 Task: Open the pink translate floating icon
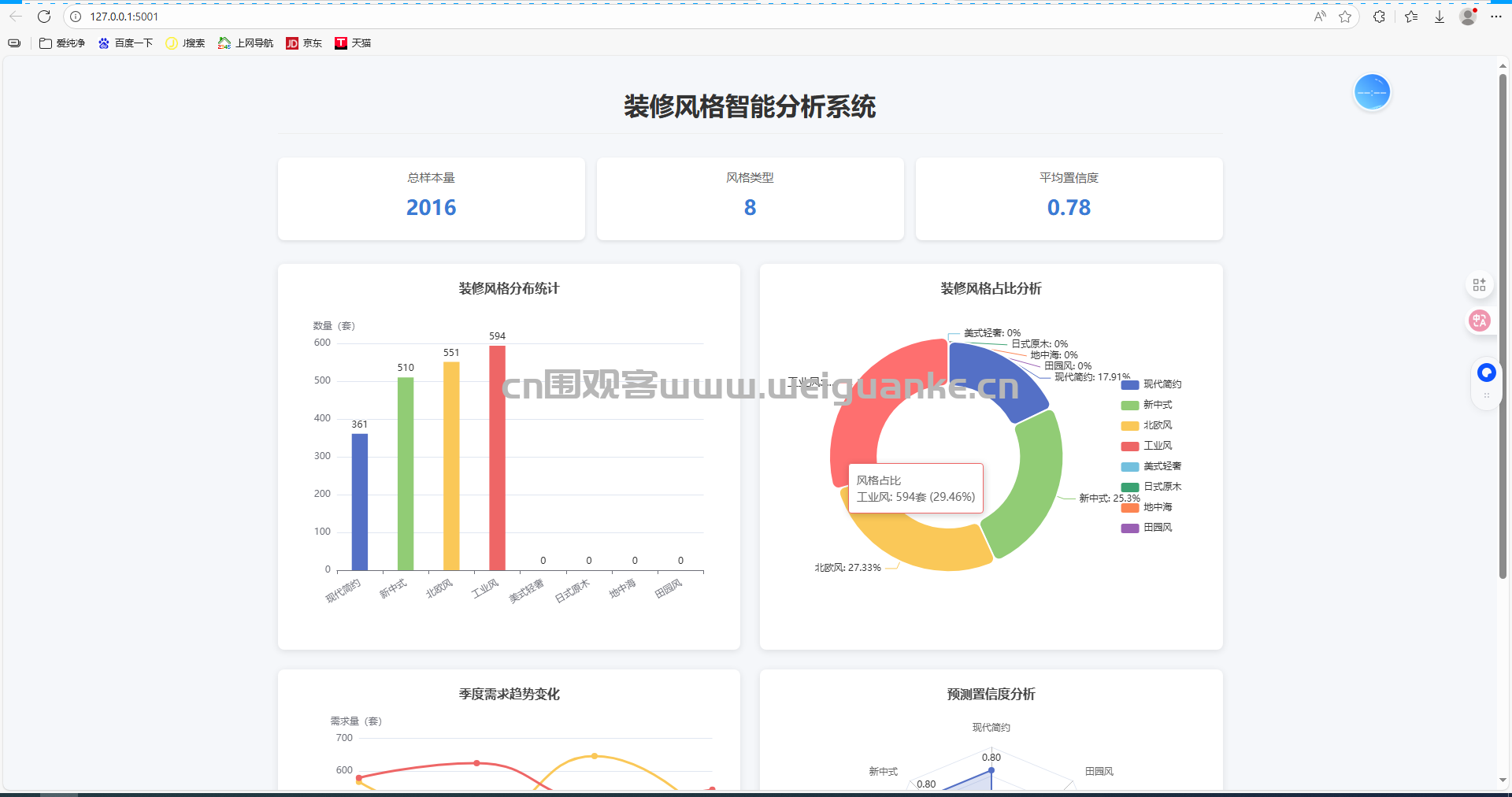point(1479,321)
